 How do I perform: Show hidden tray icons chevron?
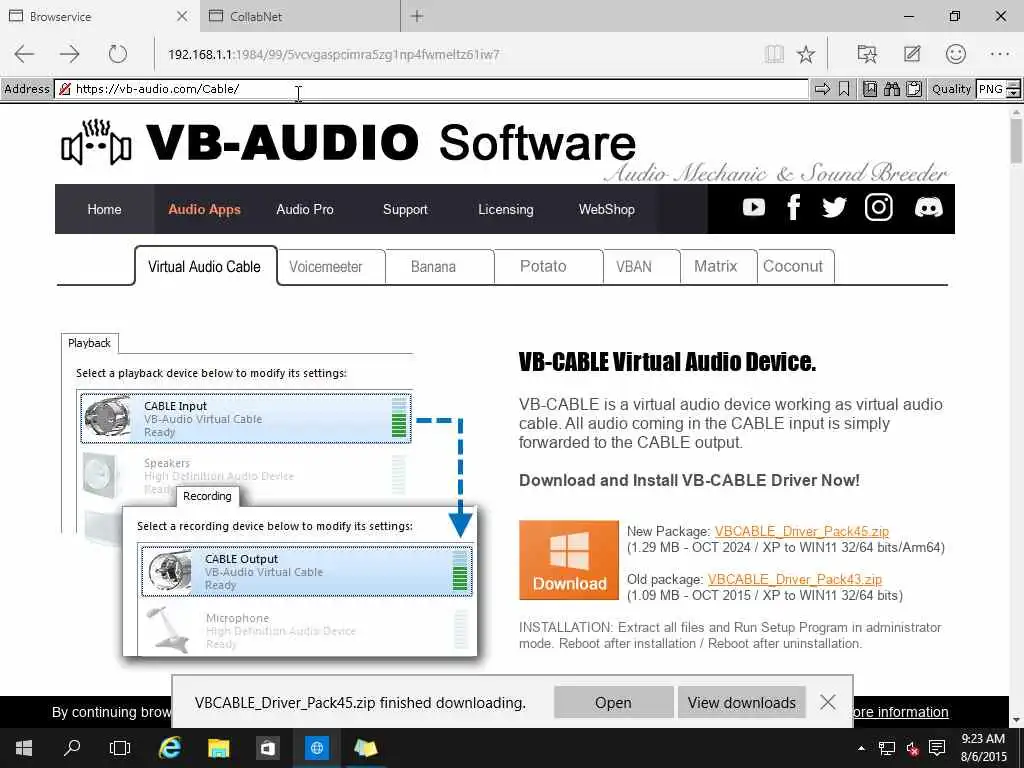[x=861, y=748]
